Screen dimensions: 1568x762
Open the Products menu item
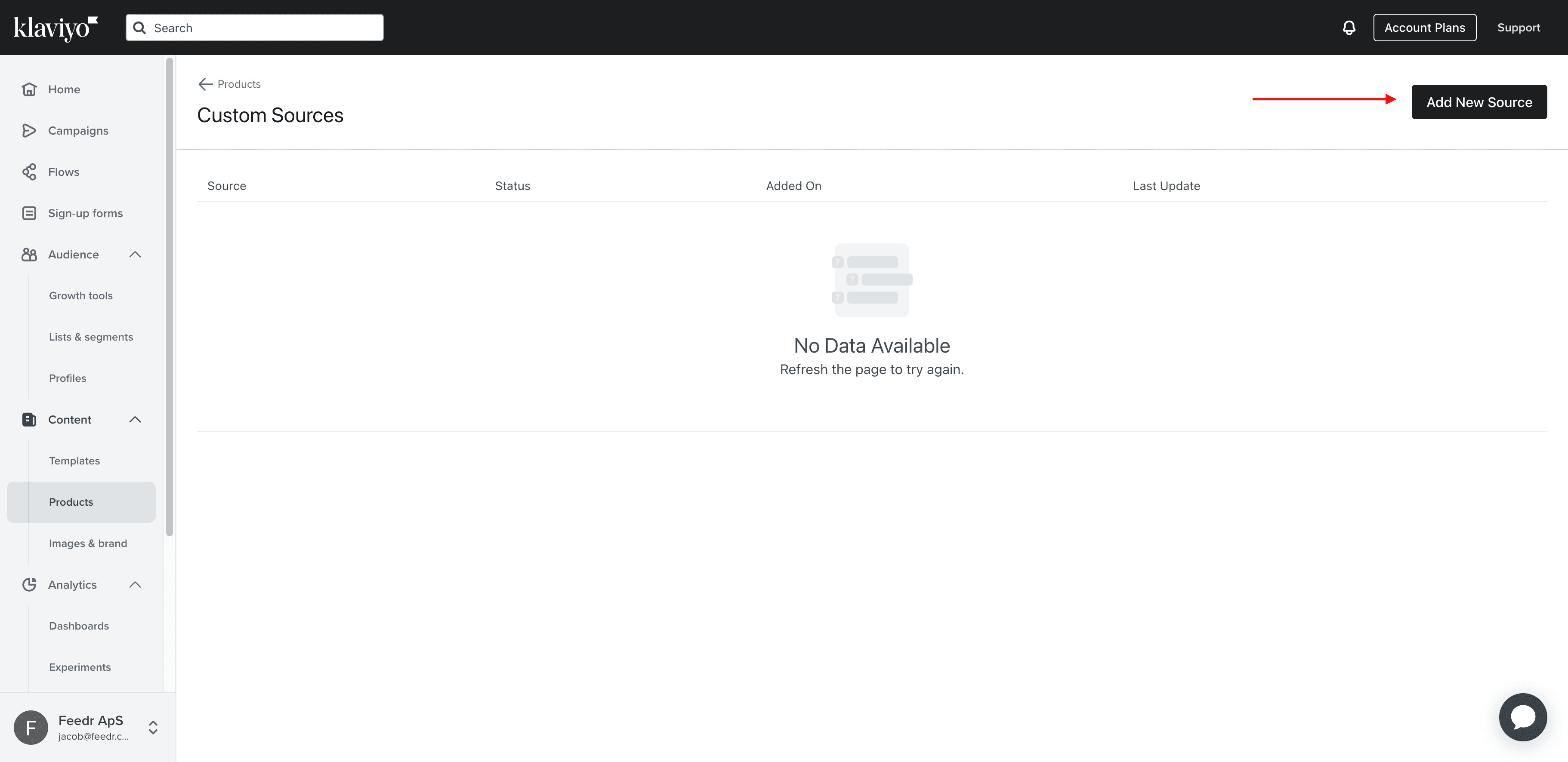pos(71,502)
